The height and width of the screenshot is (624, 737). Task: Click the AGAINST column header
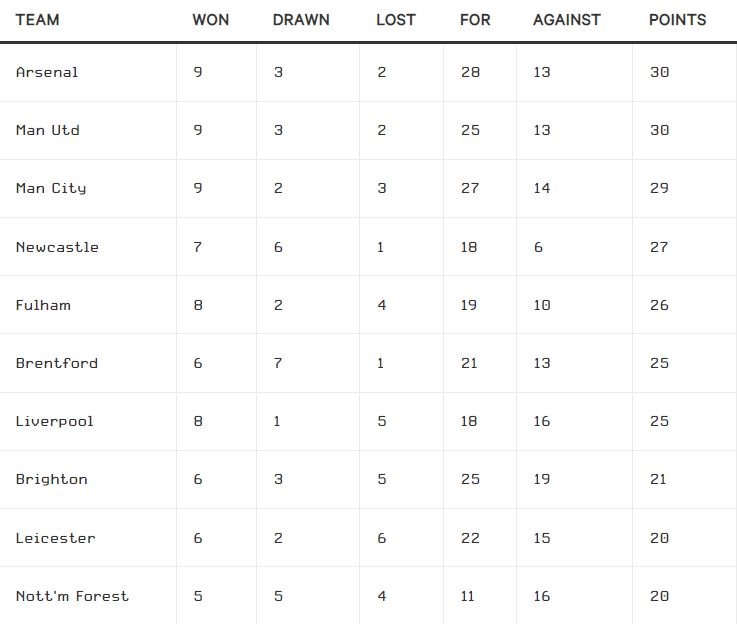(567, 20)
